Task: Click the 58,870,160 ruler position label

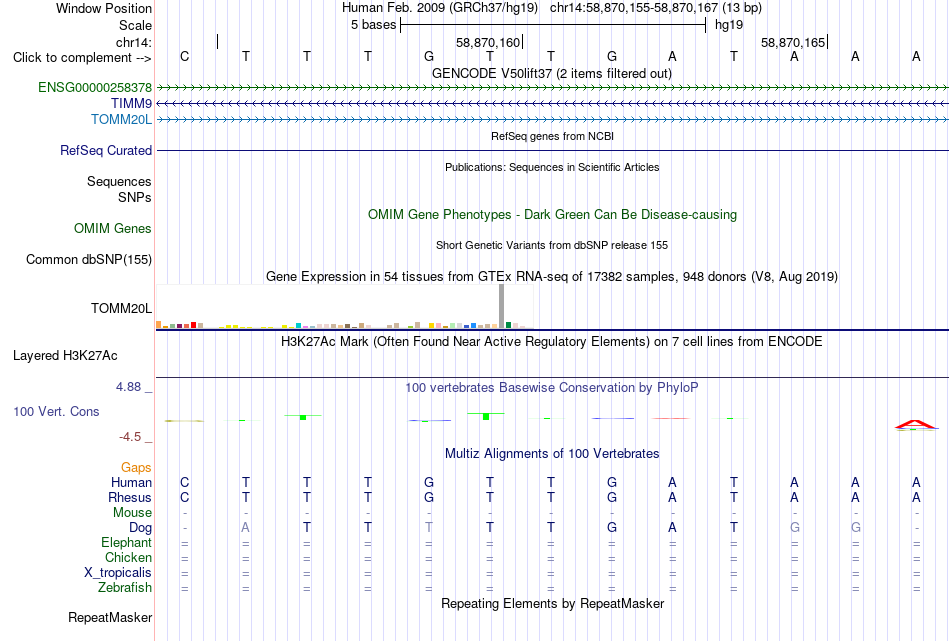Action: coord(488,42)
